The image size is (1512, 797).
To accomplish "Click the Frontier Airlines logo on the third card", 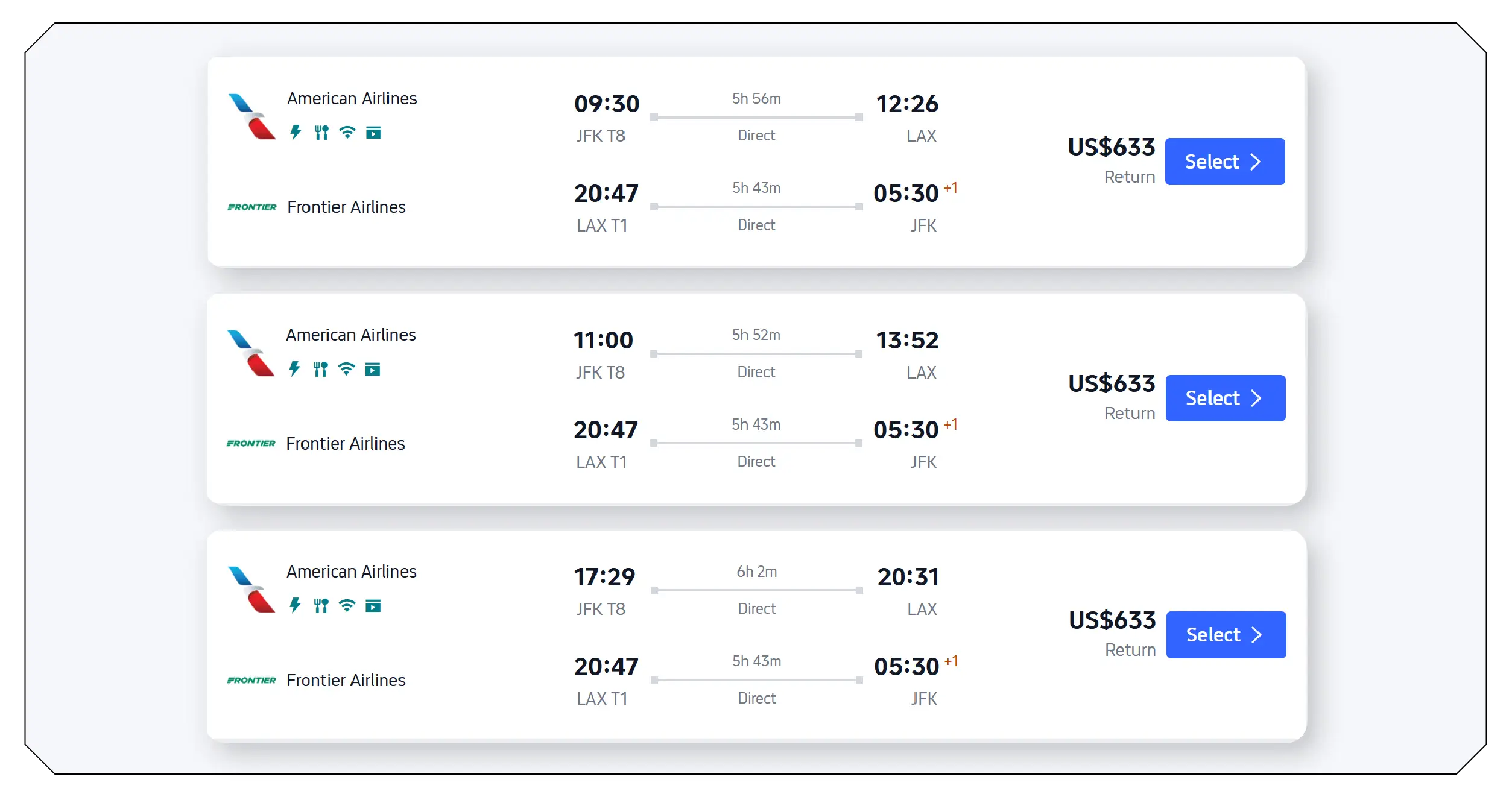I will (x=251, y=679).
